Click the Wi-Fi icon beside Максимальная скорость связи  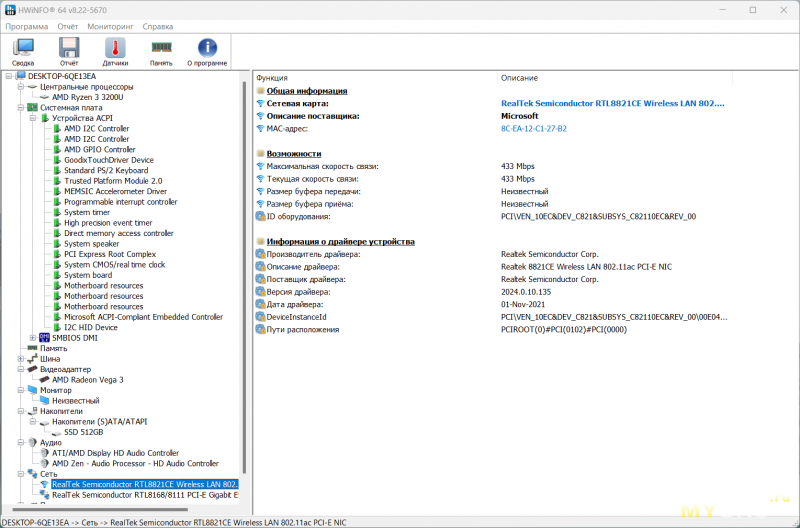pos(260,166)
